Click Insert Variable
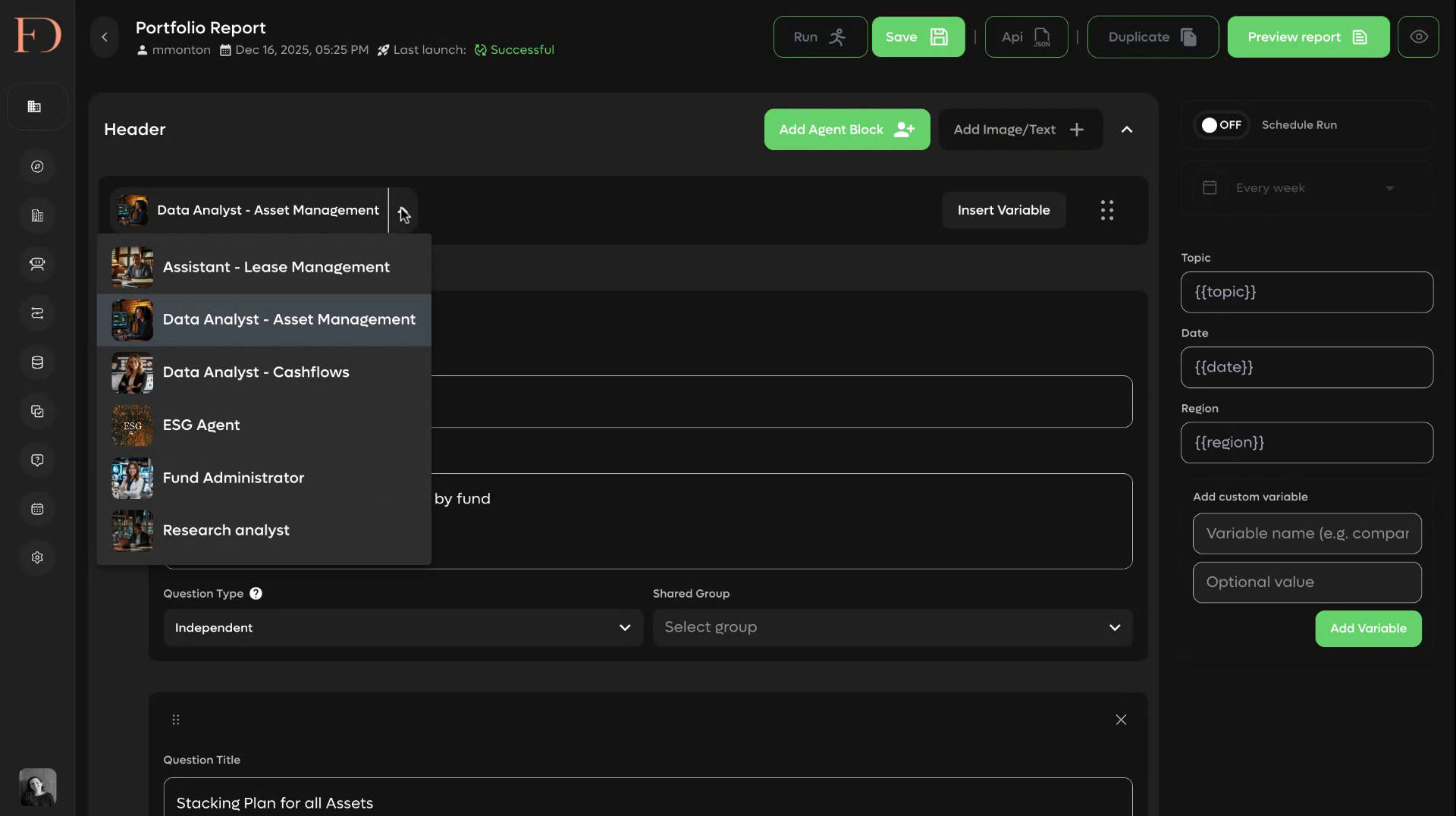The width and height of the screenshot is (1456, 816). coord(1003,210)
